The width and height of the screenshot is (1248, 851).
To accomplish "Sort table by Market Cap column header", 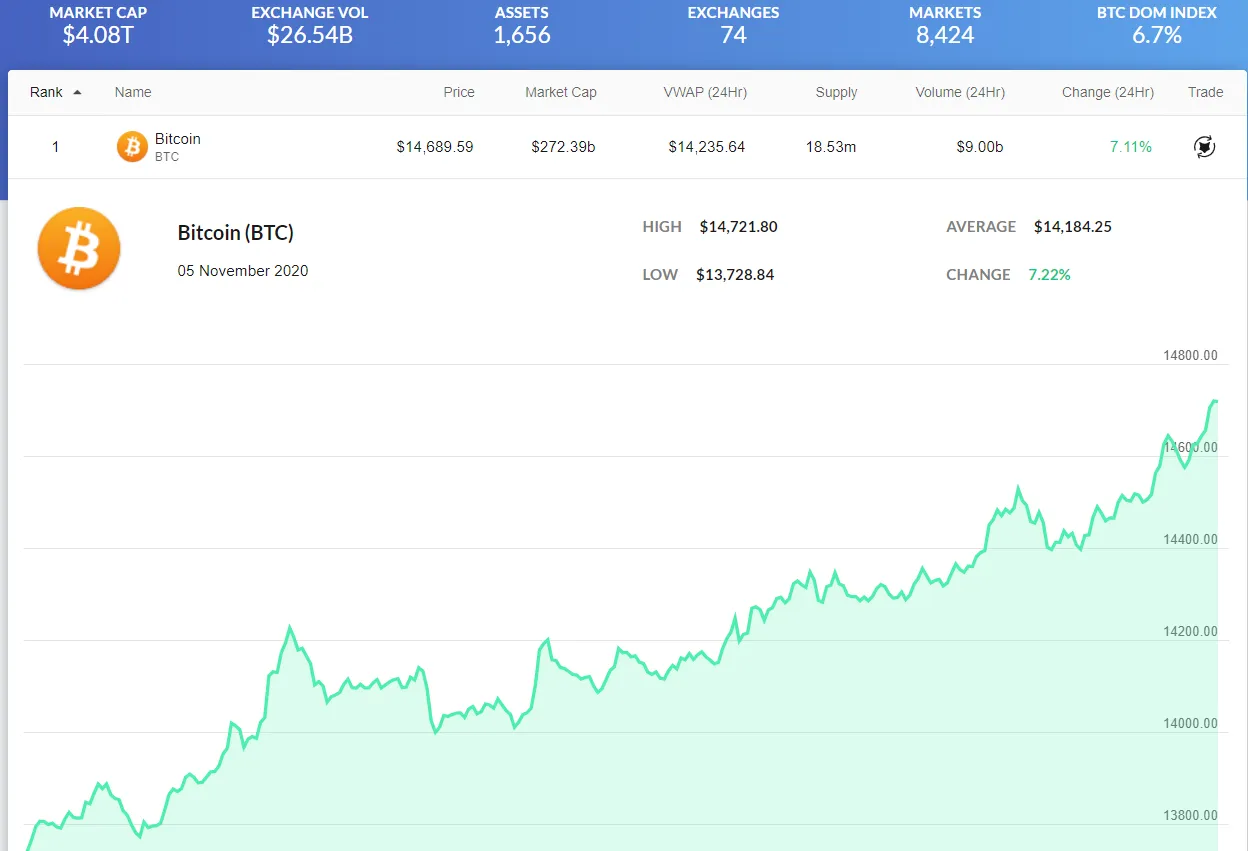I will pos(561,92).
